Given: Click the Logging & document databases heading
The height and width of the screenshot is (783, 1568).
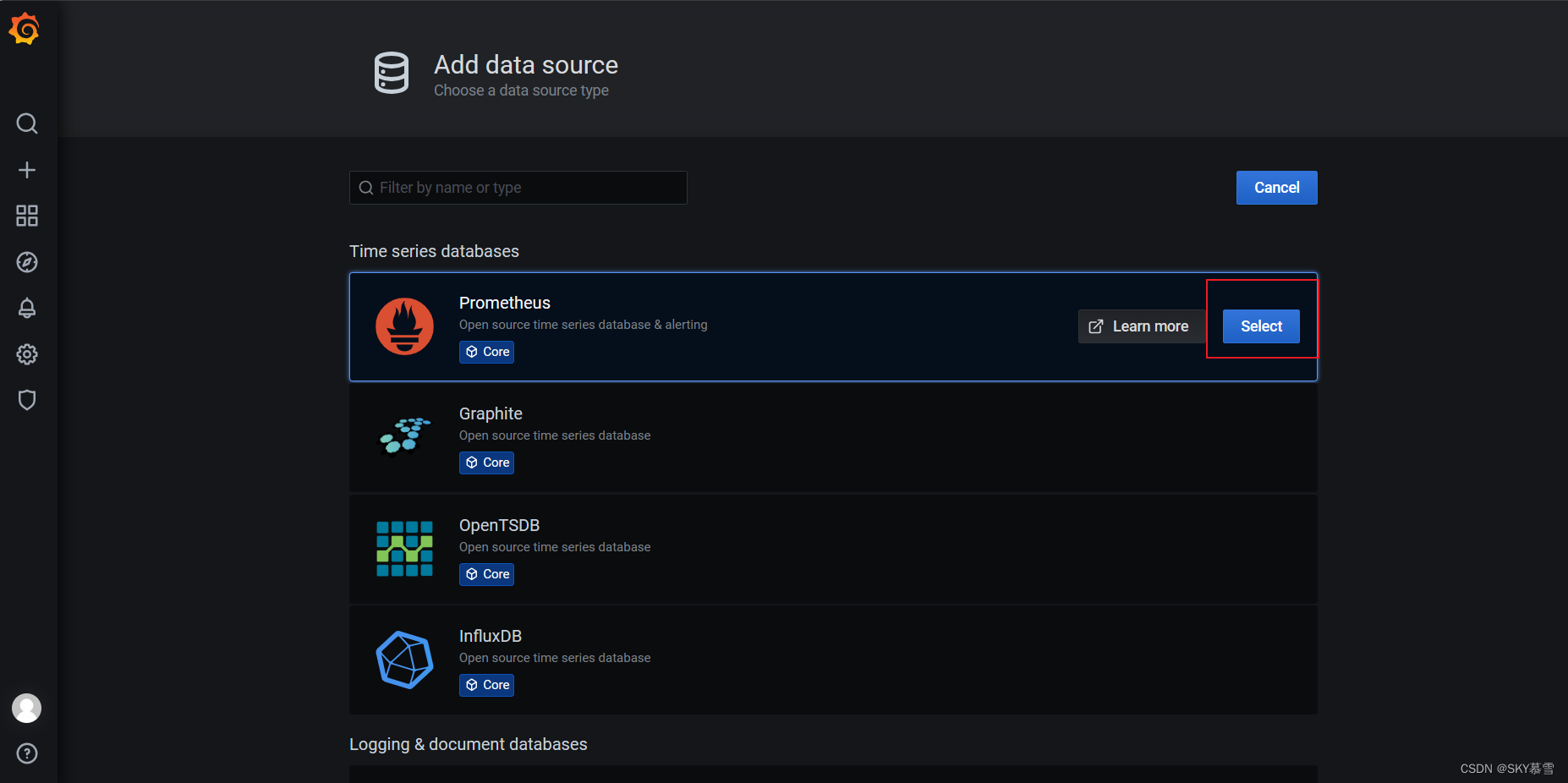Looking at the screenshot, I should click(468, 744).
